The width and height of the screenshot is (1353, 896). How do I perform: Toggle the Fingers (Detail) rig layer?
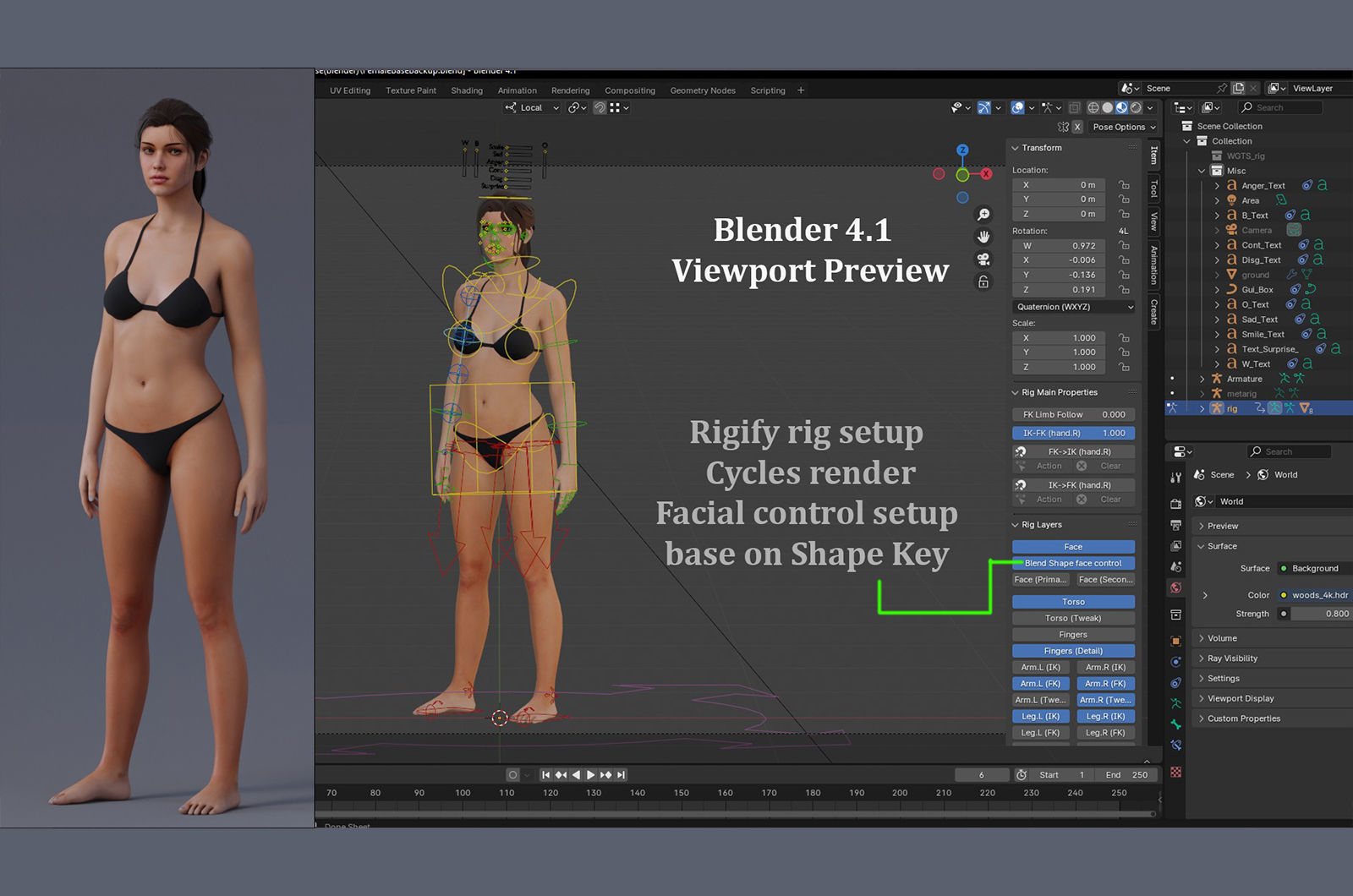coord(1073,651)
